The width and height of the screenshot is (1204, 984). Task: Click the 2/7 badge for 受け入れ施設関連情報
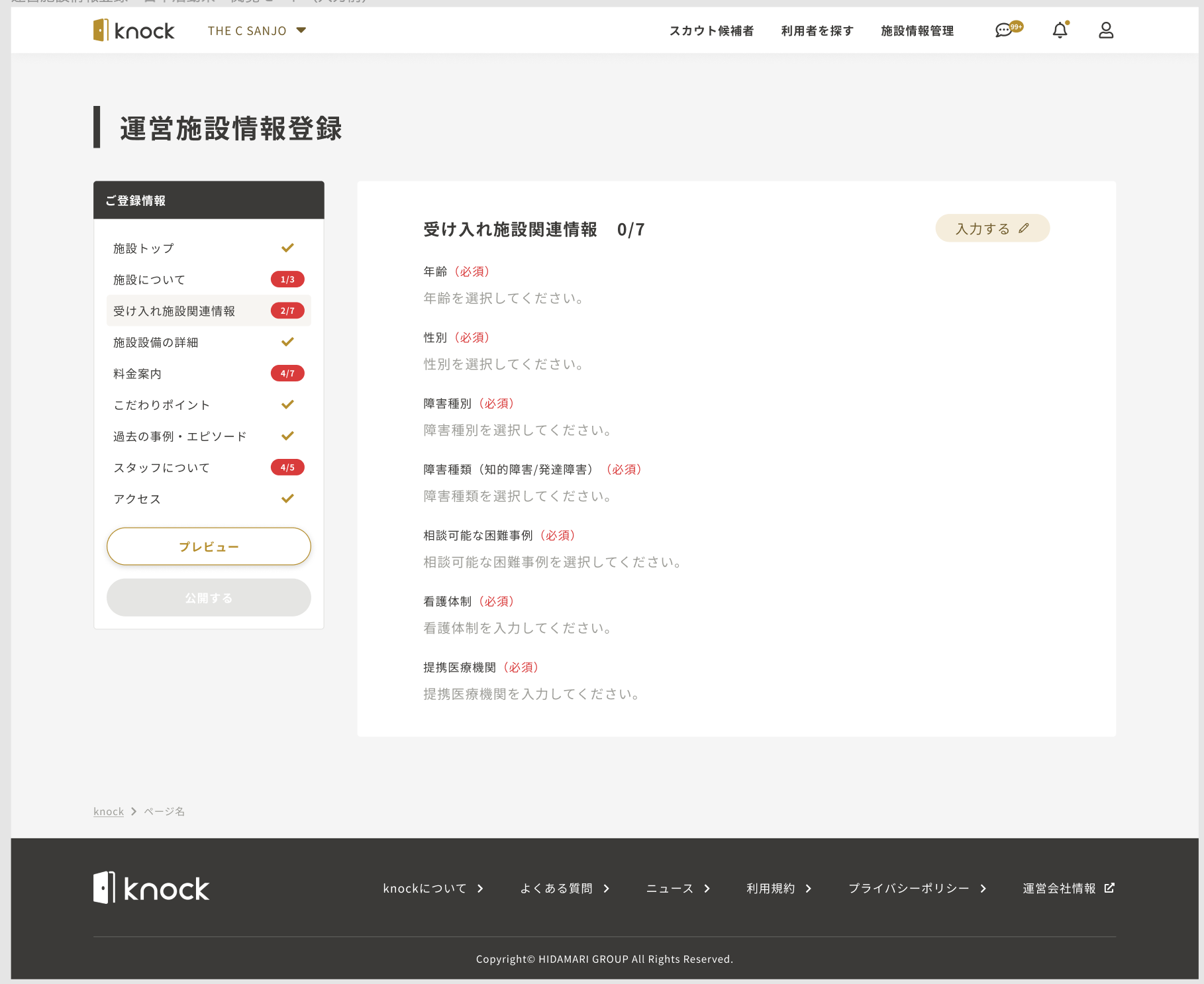pos(287,311)
